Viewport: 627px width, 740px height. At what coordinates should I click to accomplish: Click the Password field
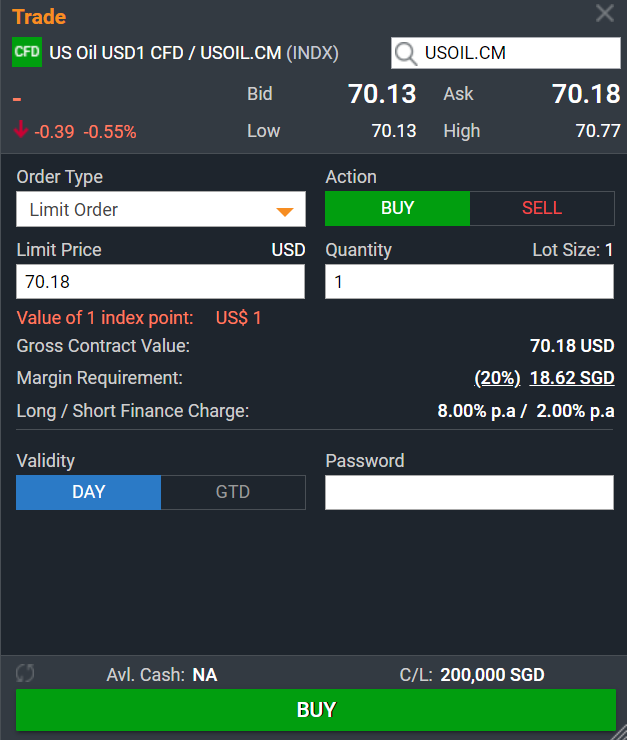(x=469, y=492)
